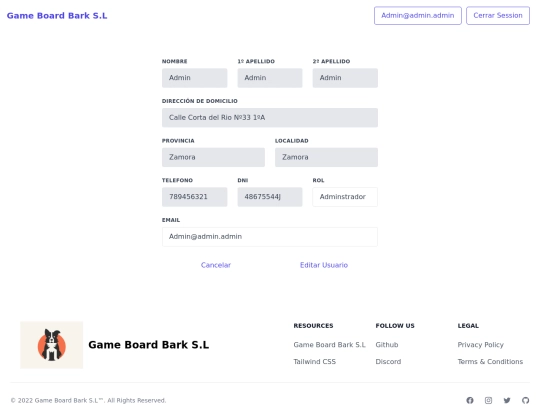Select the Dirección de Domicilio field
This screenshot has height=405, width=540.
point(270,118)
